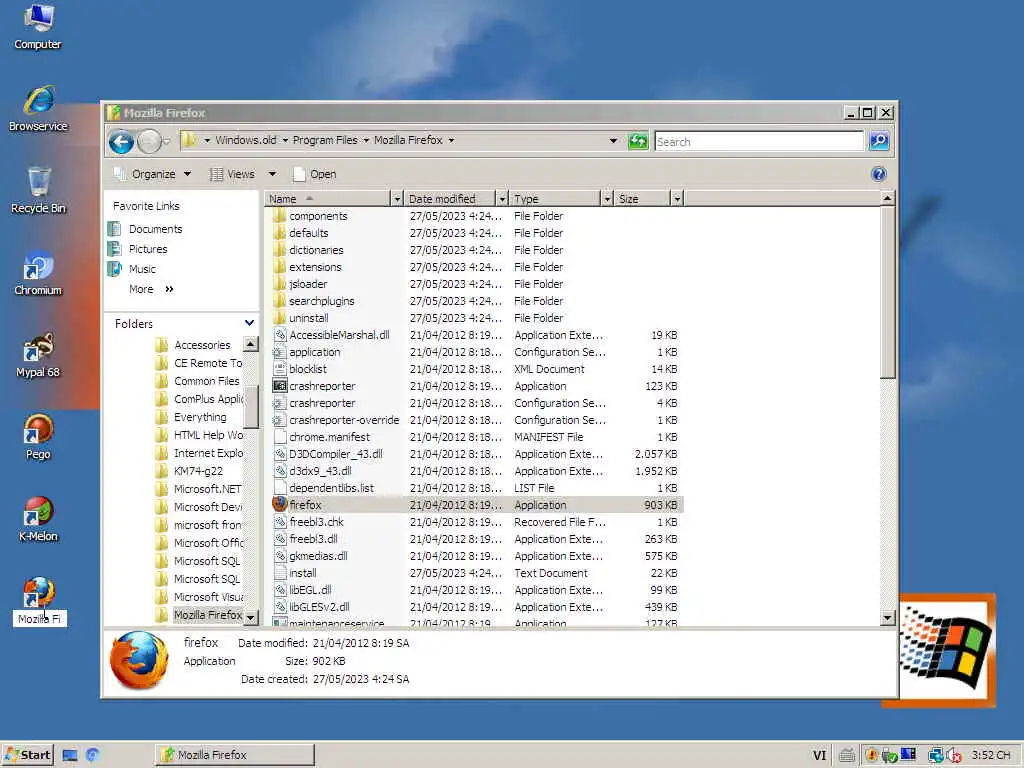Click the Show Desktop quick launch icon

[x=70, y=755]
